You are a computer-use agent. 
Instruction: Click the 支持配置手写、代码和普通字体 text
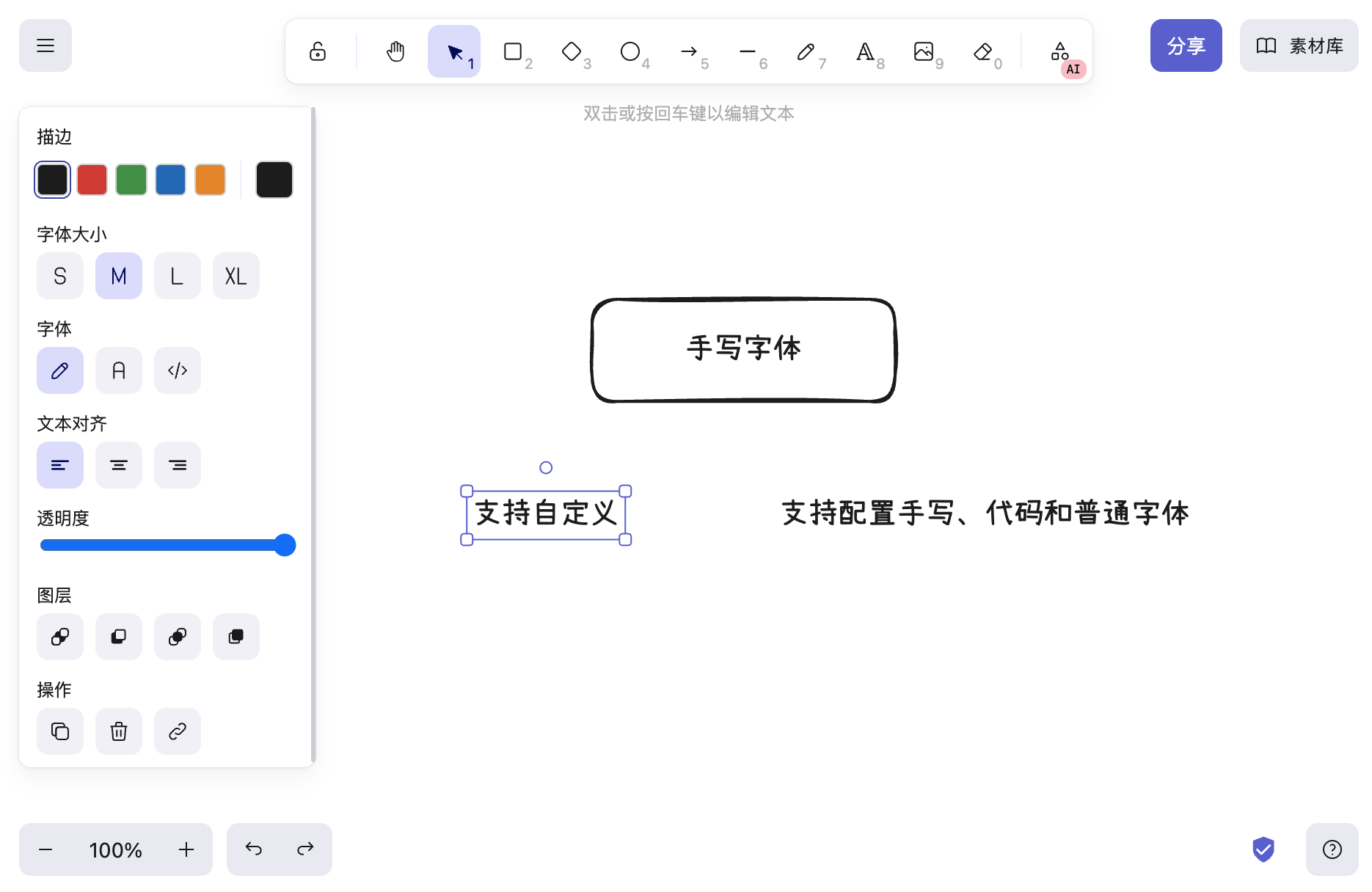tap(985, 513)
